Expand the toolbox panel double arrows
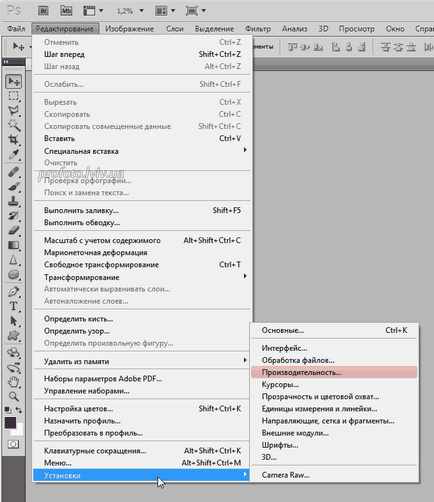The width and height of the screenshot is (434, 502). [6, 62]
